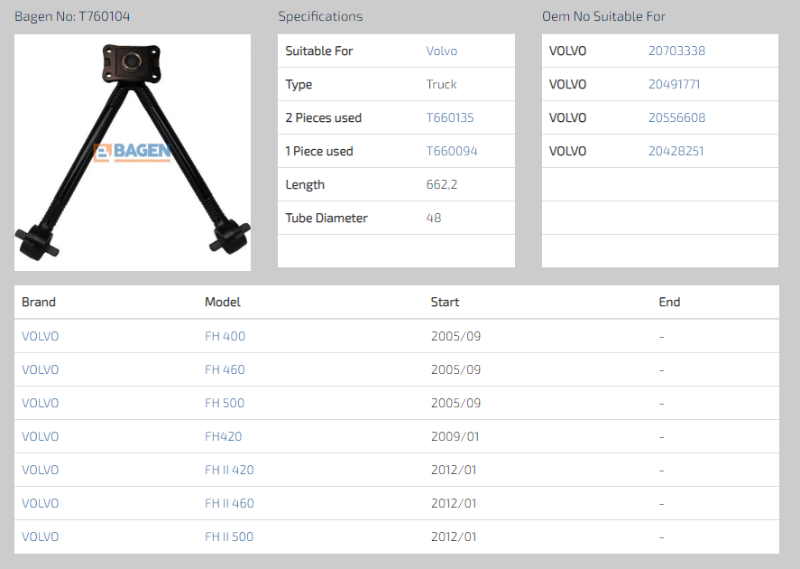800x569 pixels.
Task: Click OEM number 20703338
Action: click(677, 51)
